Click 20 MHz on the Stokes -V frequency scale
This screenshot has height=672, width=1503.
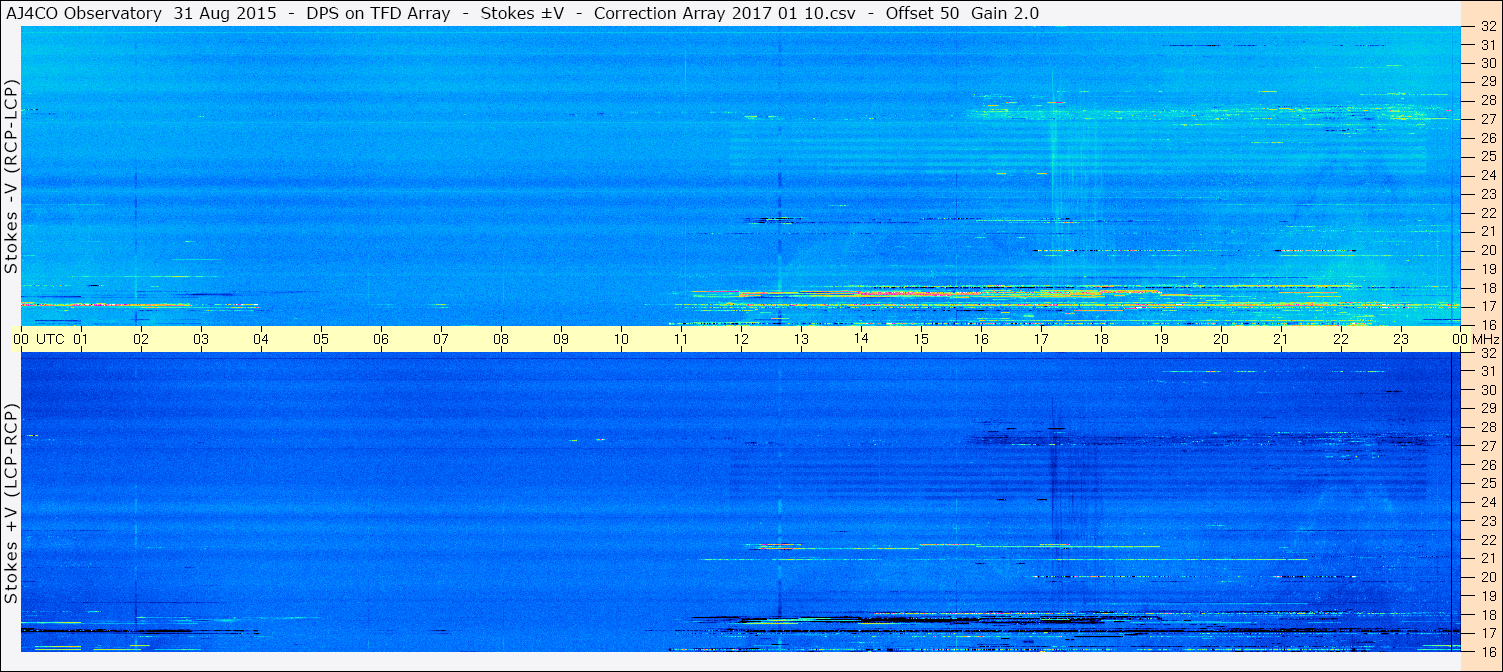[1487, 250]
